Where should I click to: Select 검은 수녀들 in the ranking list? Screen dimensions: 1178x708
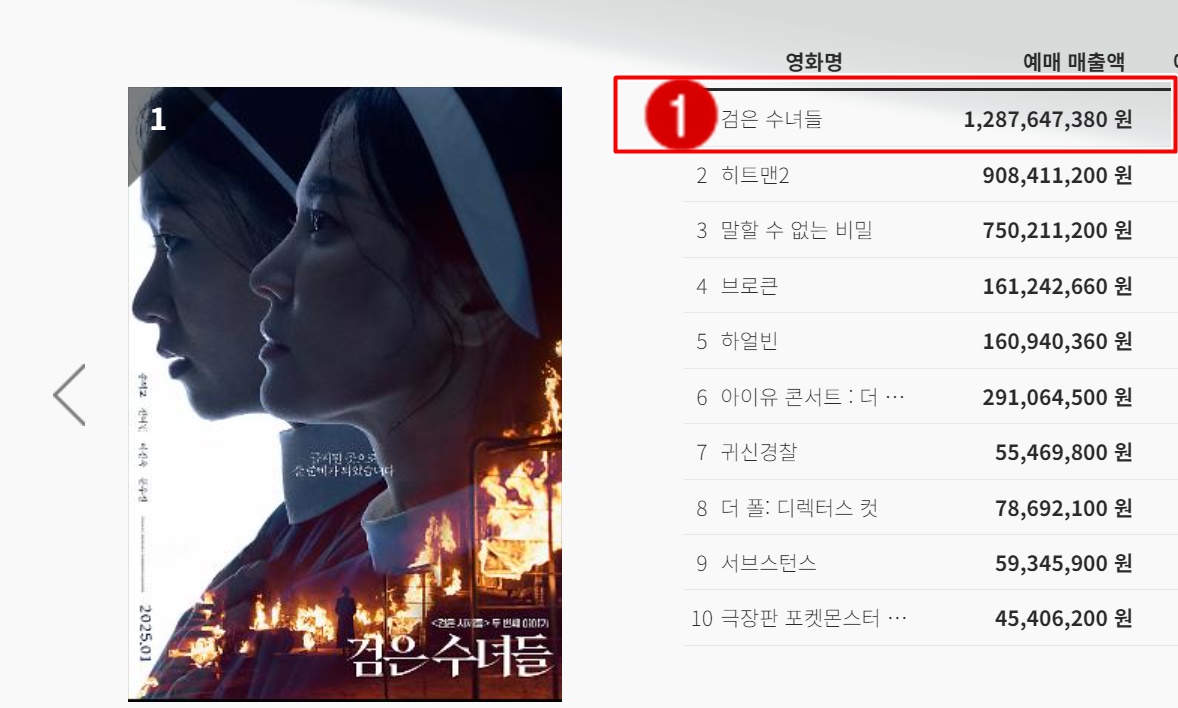coord(772,119)
